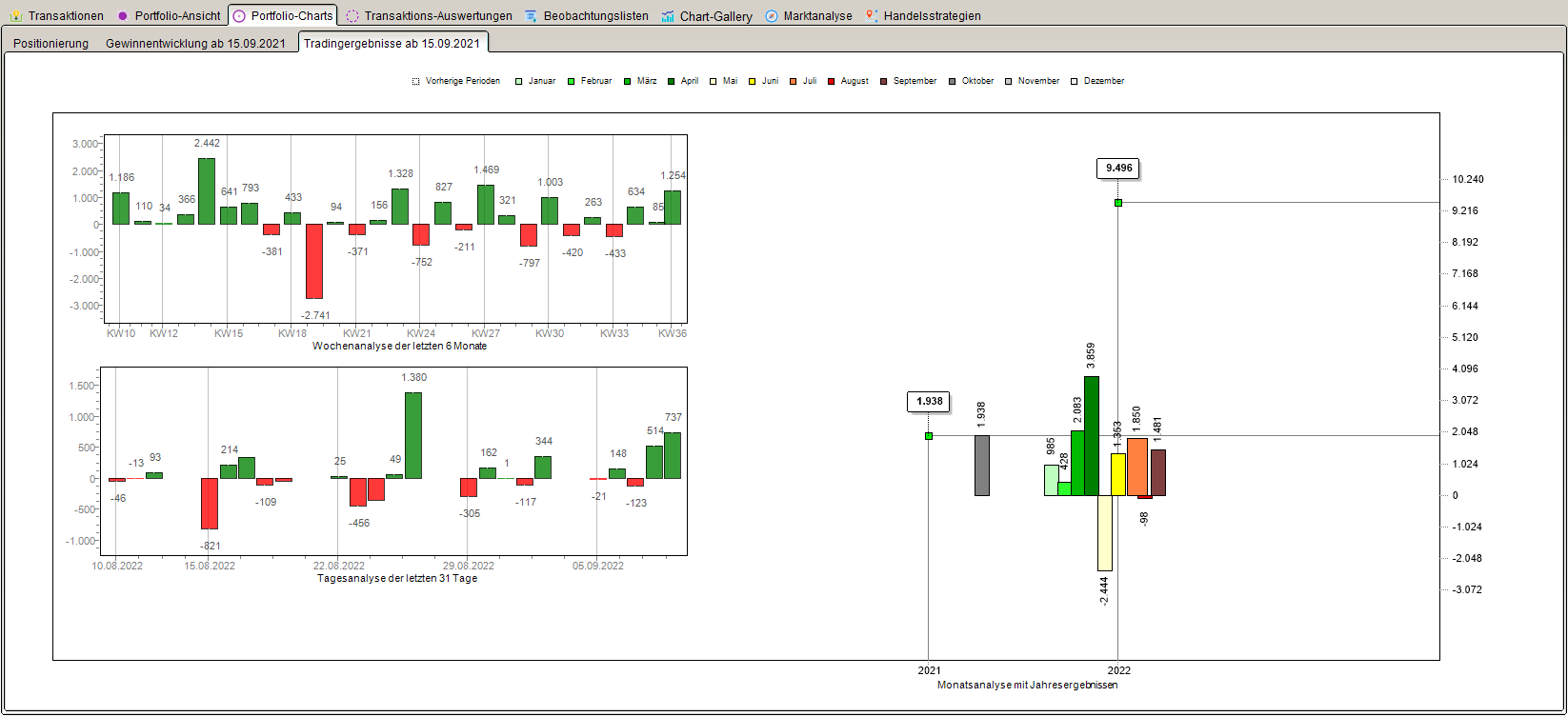
Task: Click the 9.496 yearly result label
Action: point(1118,169)
